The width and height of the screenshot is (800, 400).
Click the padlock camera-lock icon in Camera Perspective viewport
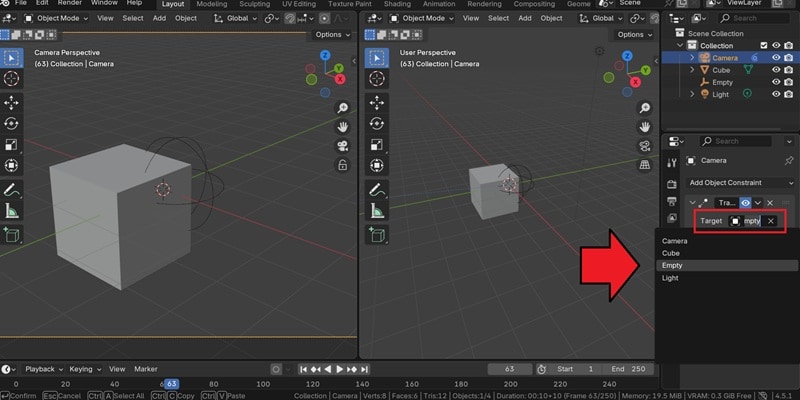[342, 165]
